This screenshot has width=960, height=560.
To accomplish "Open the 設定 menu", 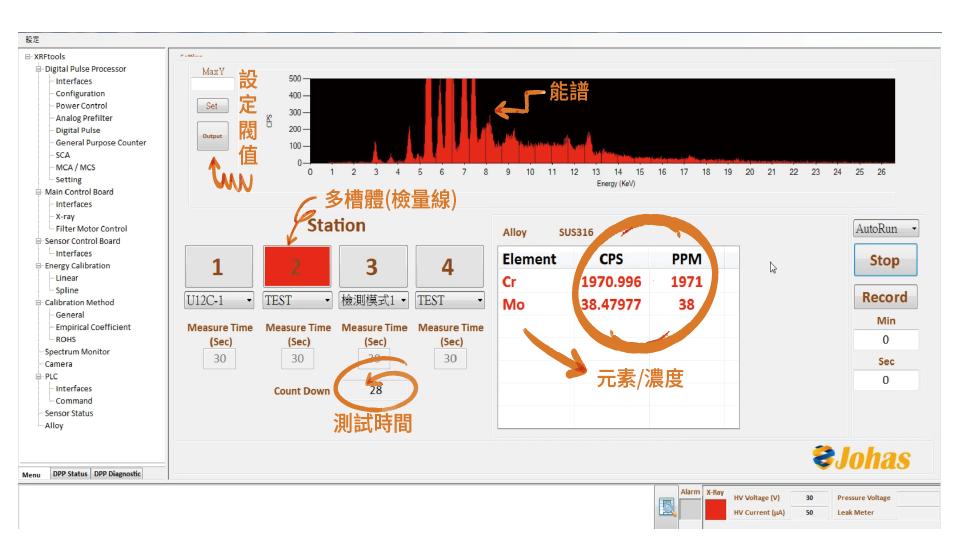I will (x=32, y=39).
